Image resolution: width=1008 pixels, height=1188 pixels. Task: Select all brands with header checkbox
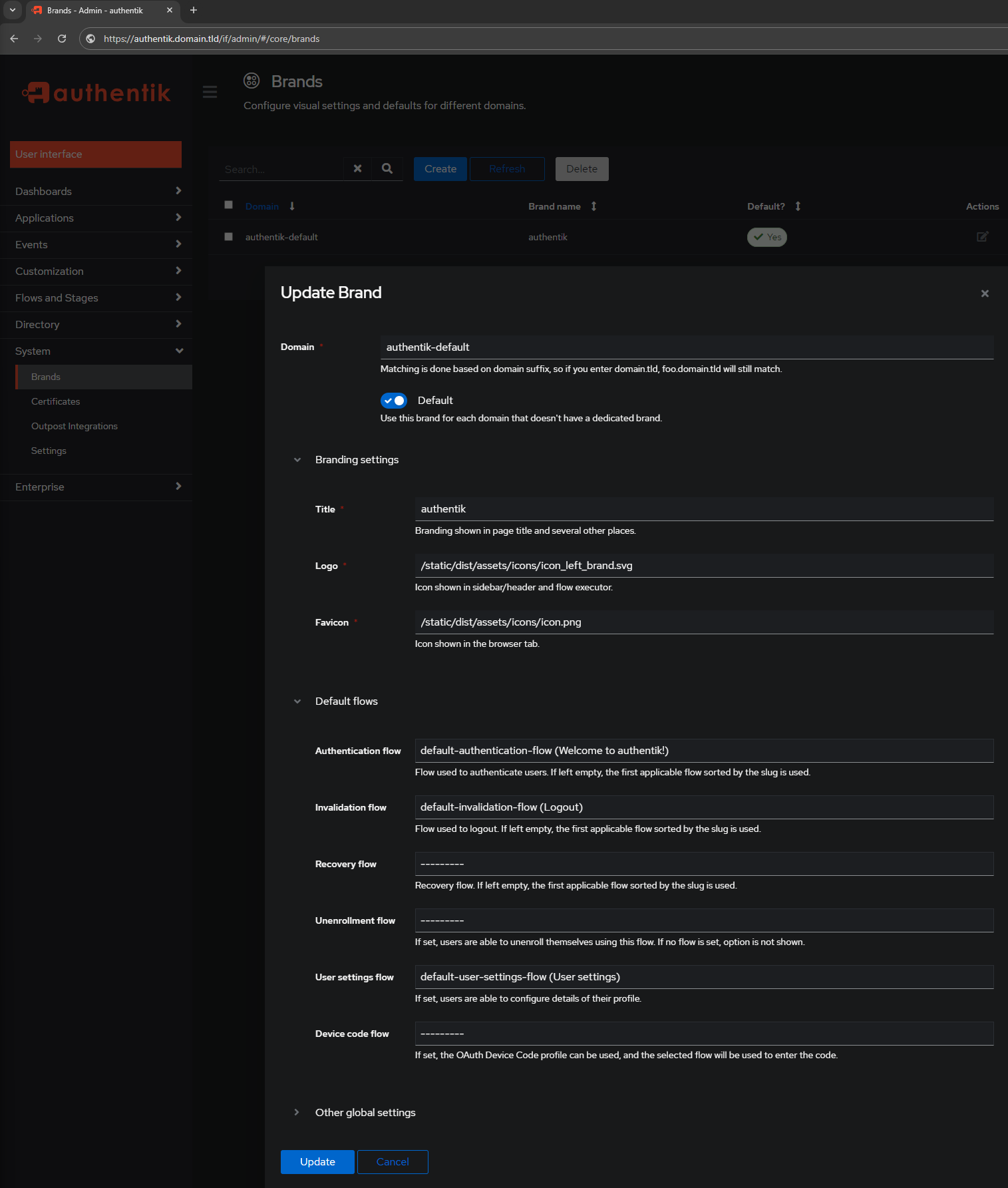[x=228, y=205]
